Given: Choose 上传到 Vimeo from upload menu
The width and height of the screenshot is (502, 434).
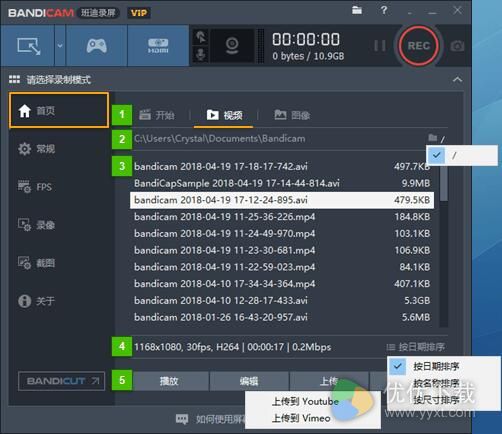Looking at the screenshot, I should pos(301,418).
